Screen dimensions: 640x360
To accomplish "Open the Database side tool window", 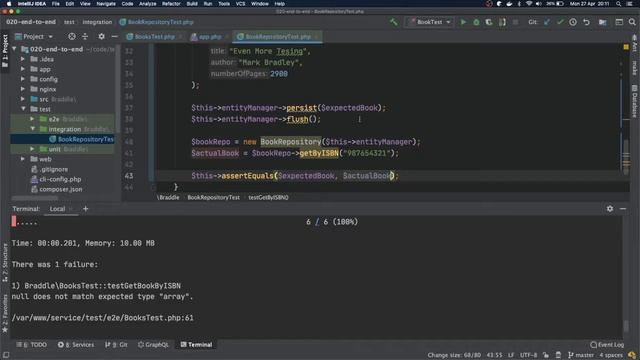I will coord(634,101).
